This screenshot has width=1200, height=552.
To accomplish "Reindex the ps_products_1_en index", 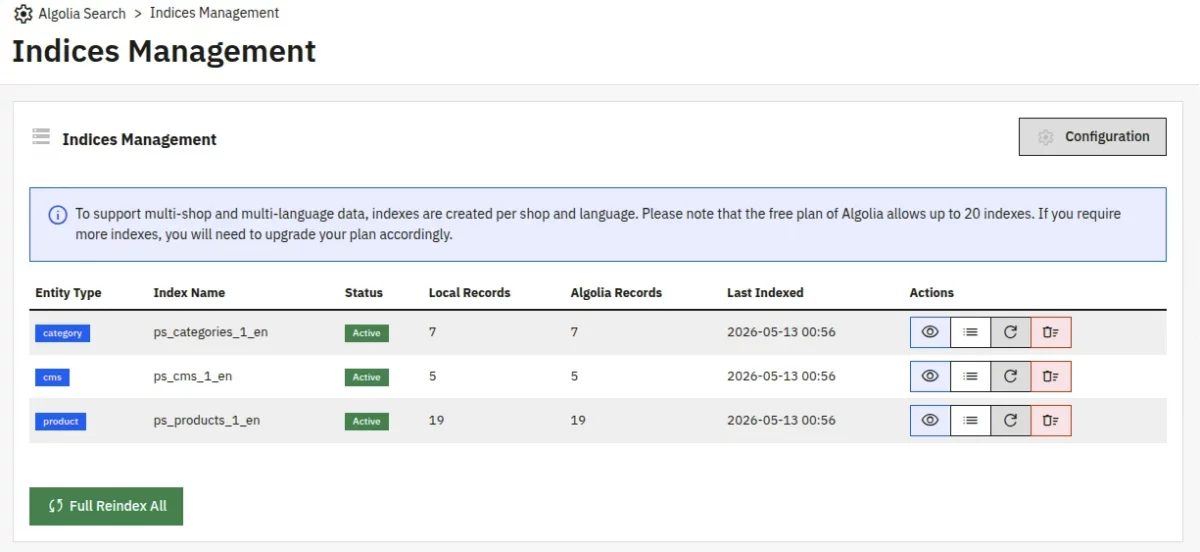I will click(x=1010, y=420).
